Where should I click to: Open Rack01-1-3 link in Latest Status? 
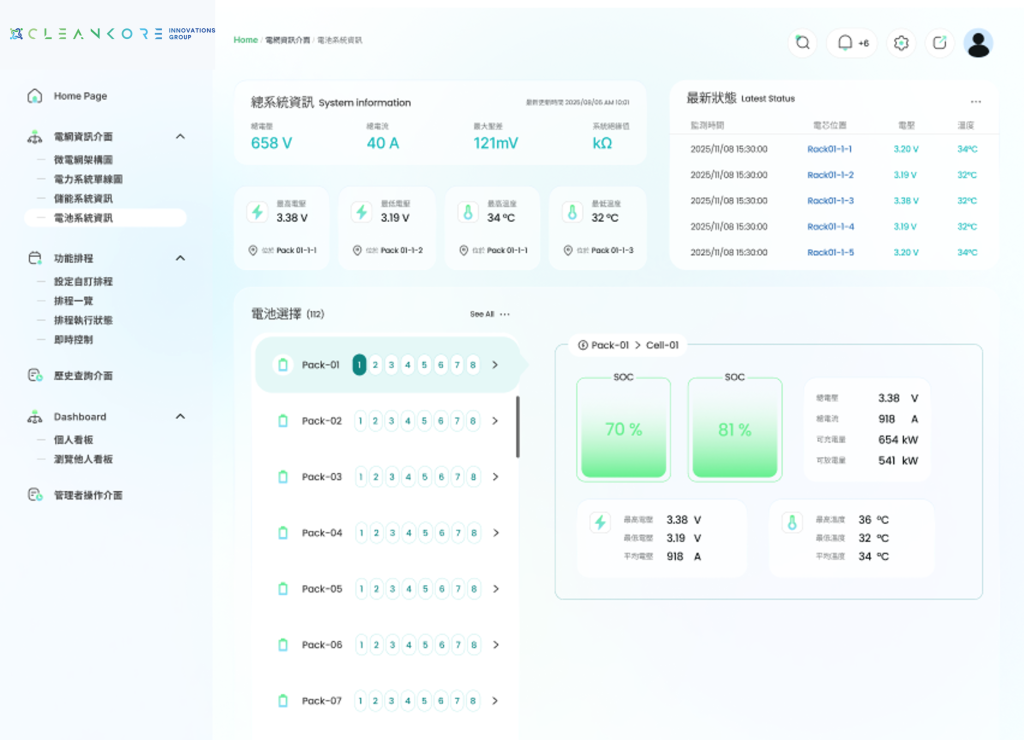tap(830, 201)
